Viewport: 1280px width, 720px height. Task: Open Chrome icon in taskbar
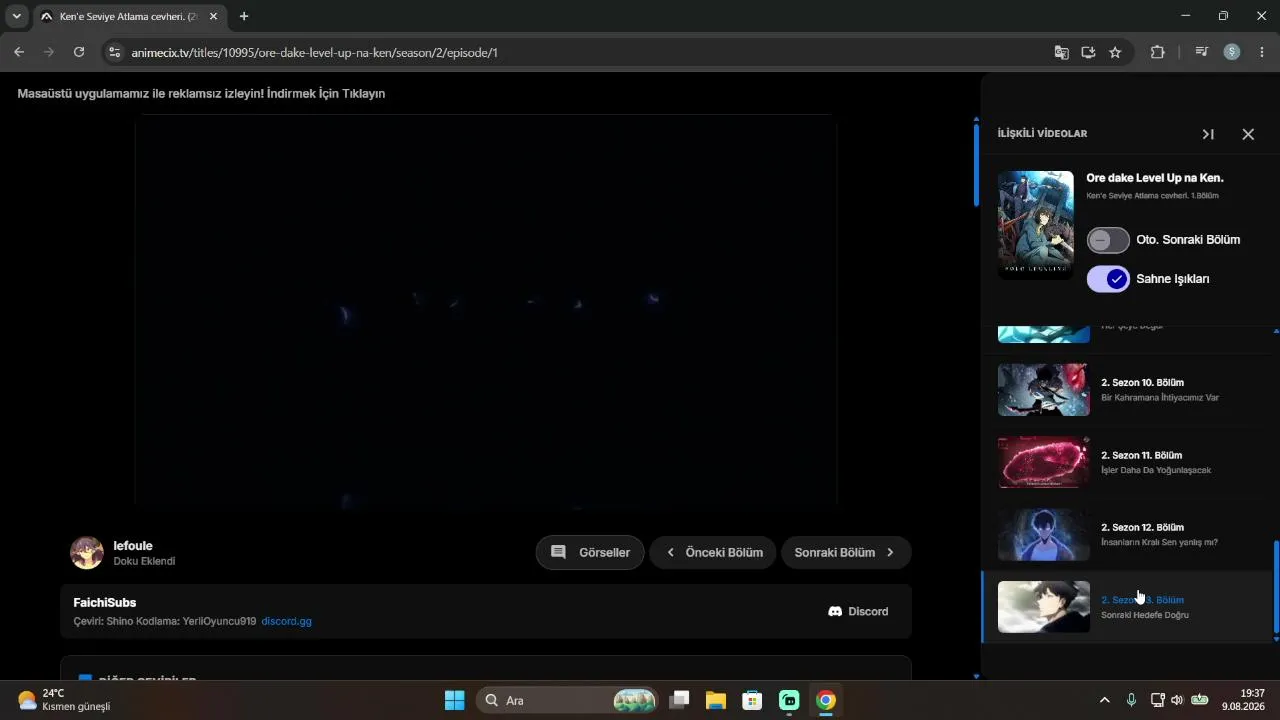(825, 700)
